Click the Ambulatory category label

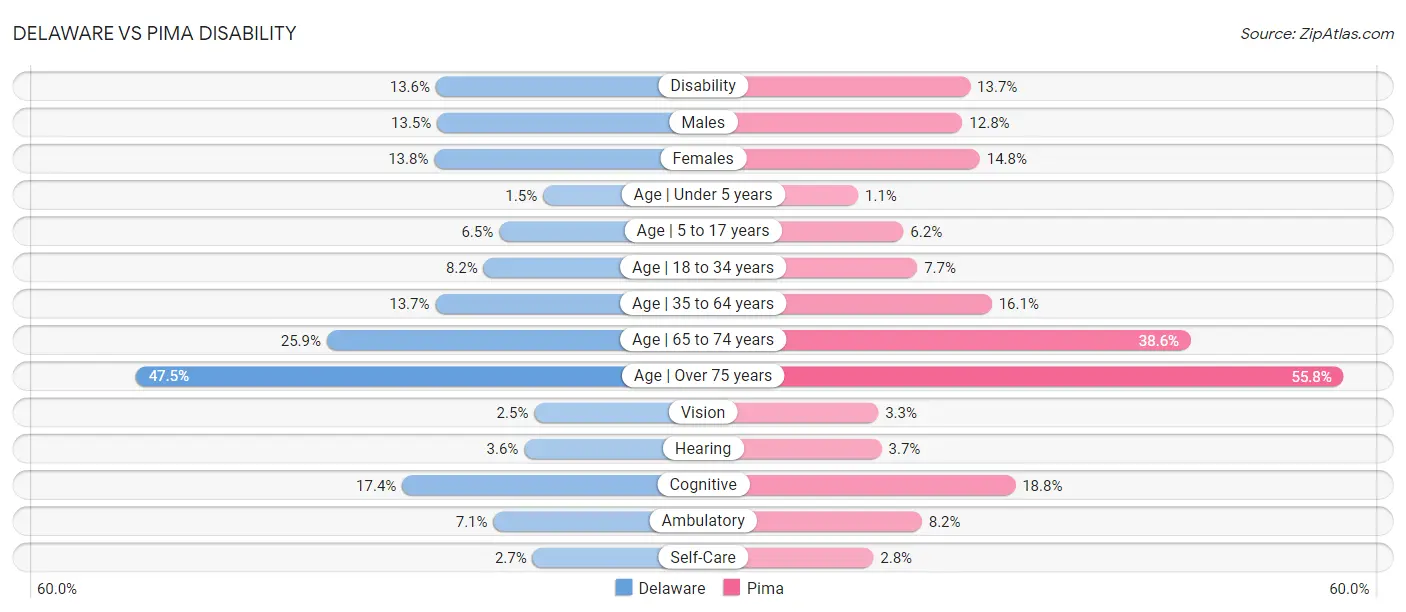(703, 521)
